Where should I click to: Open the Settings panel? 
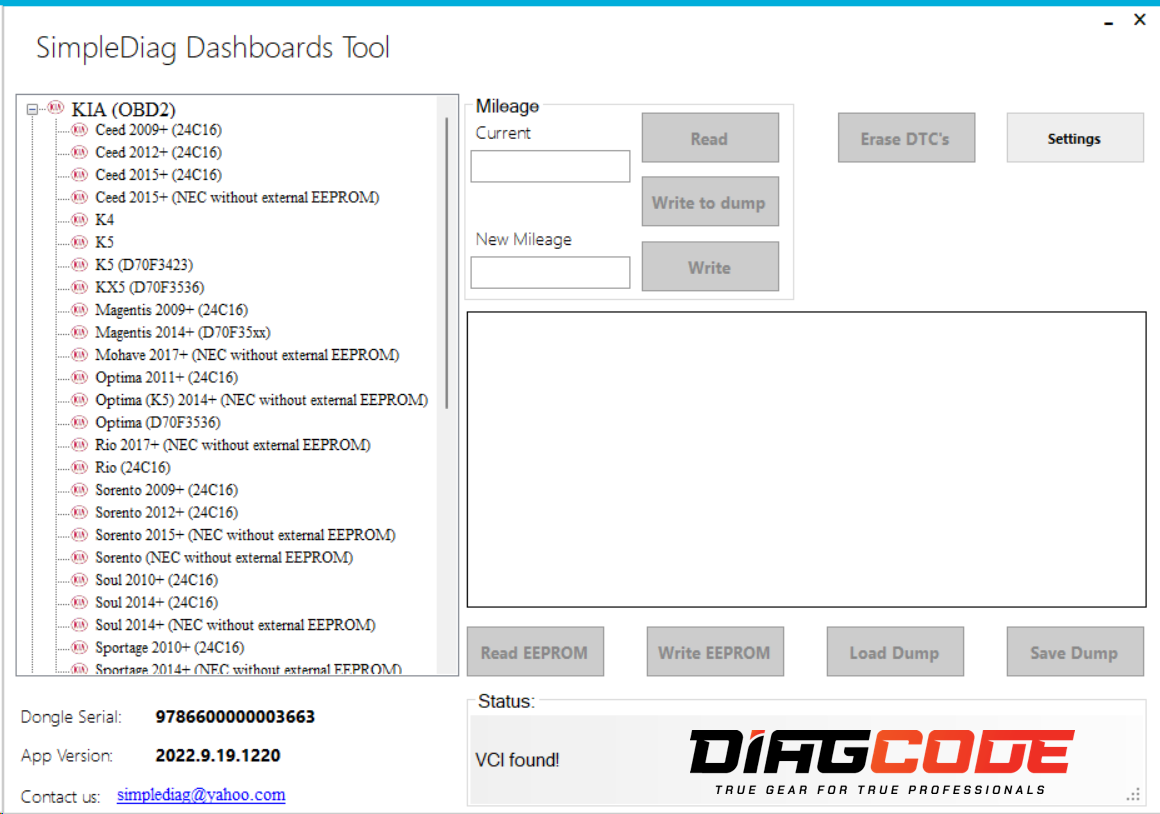point(1074,137)
